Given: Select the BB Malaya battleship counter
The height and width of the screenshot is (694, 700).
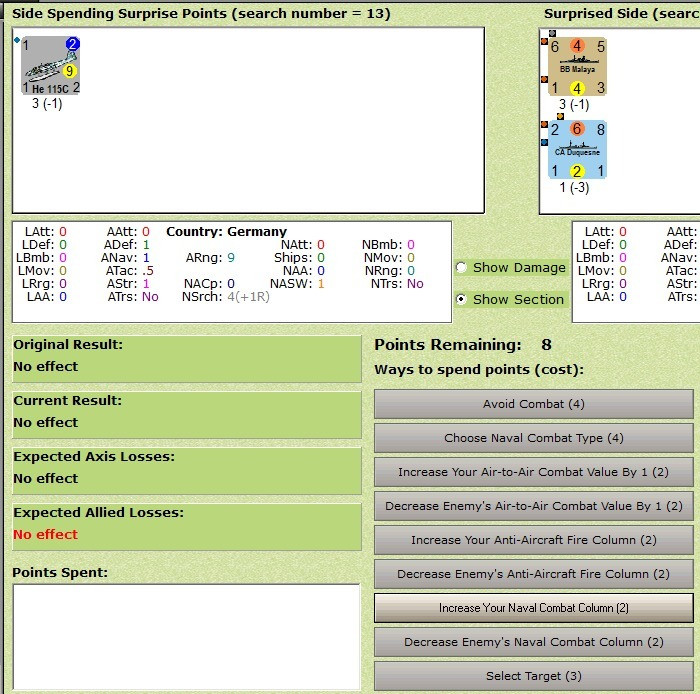Looking at the screenshot, I should pos(577,66).
